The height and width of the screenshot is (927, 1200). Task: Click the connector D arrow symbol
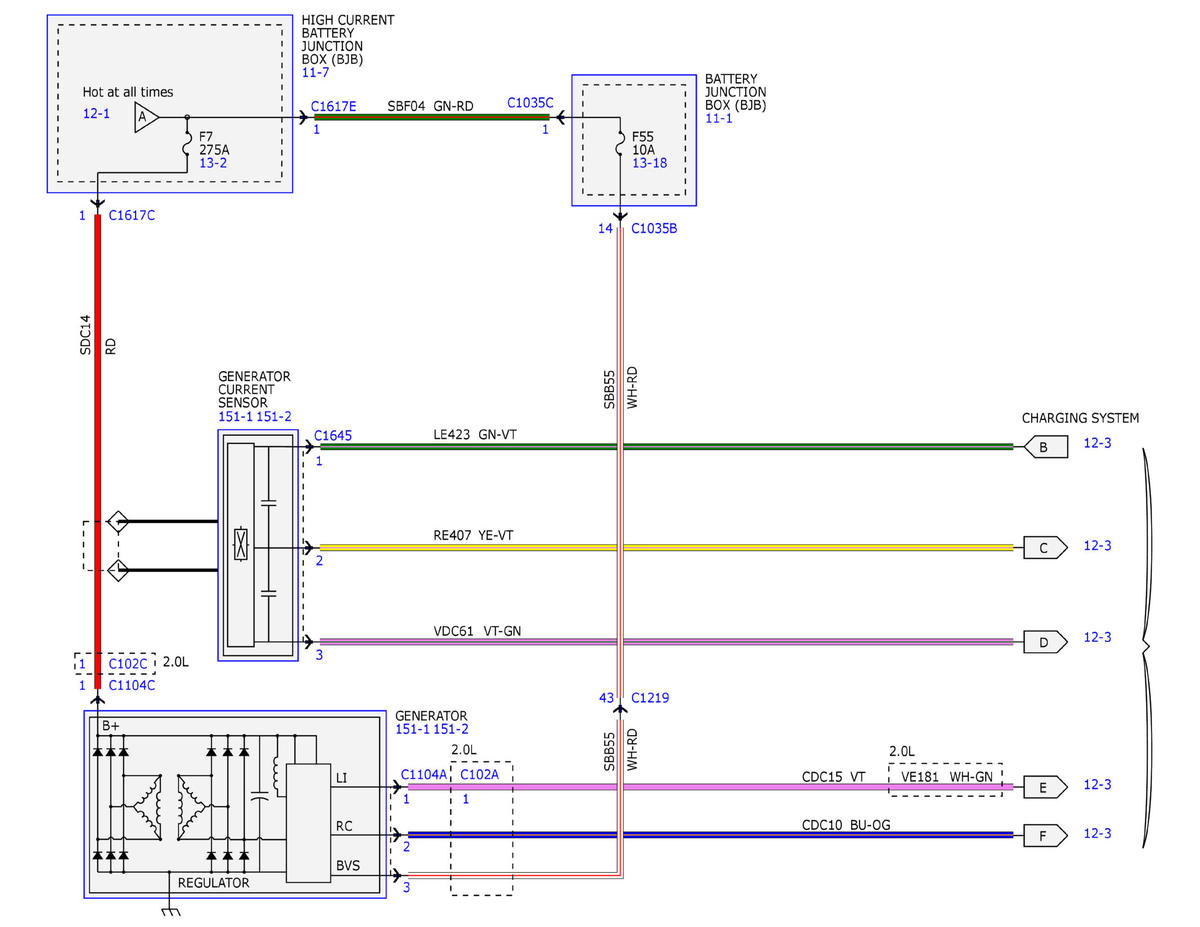pos(1045,641)
